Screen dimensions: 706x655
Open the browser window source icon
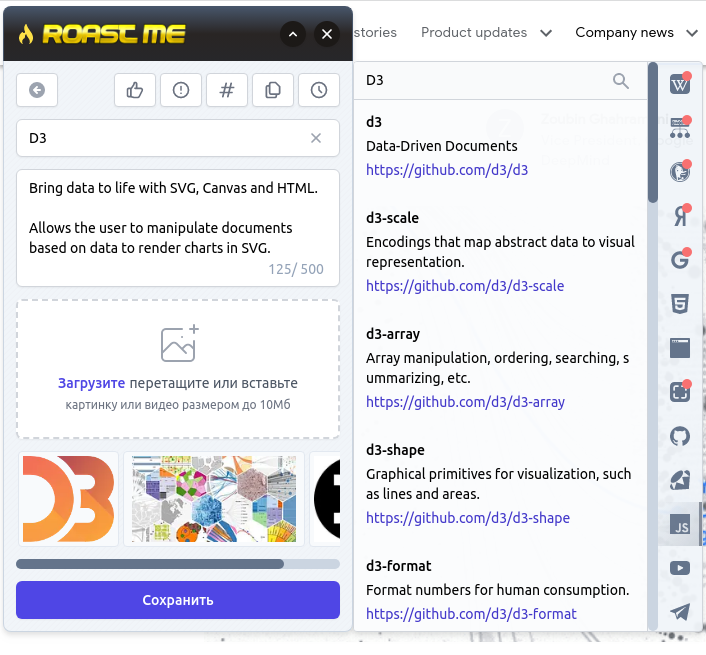pos(680,348)
